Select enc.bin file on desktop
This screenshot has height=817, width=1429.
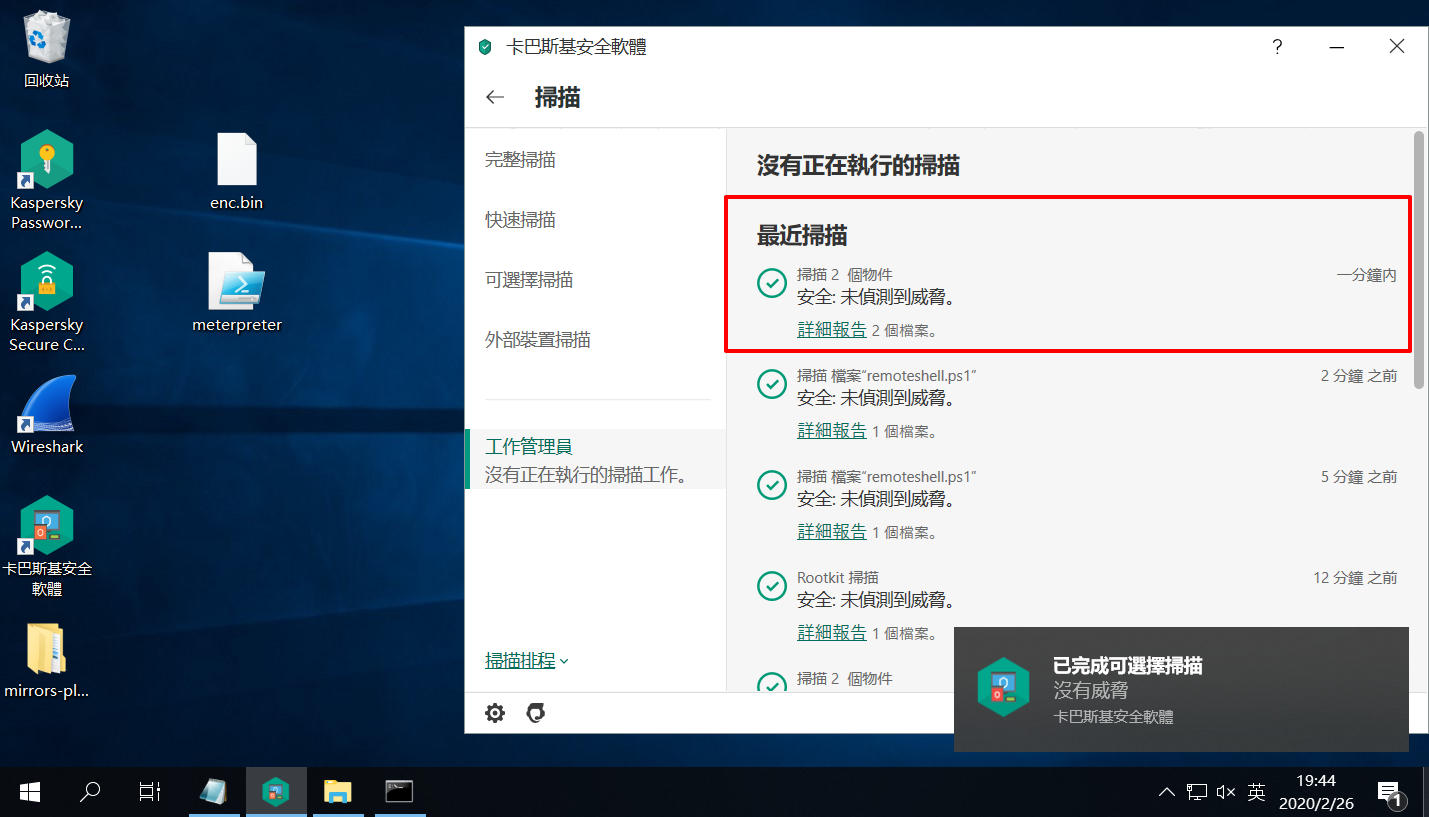pos(237,172)
